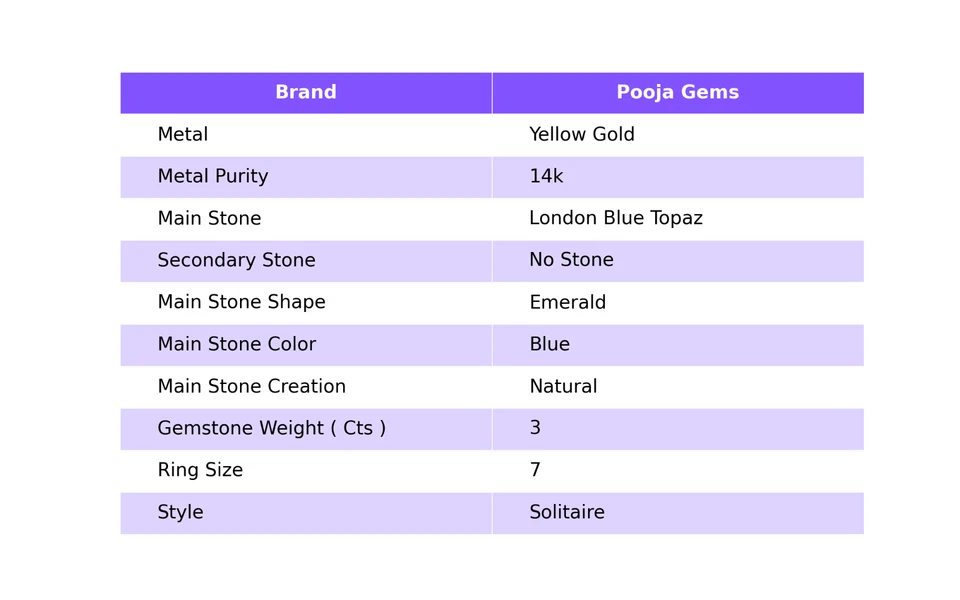This screenshot has height=600, width=960.
Task: Click the Main Stone Shape label
Action: pos(241,303)
